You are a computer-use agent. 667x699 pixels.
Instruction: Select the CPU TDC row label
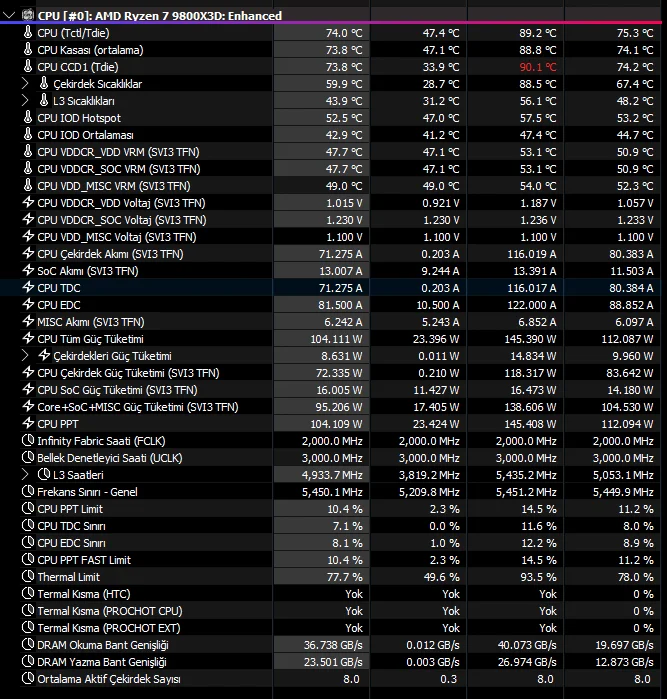[x=59, y=288]
